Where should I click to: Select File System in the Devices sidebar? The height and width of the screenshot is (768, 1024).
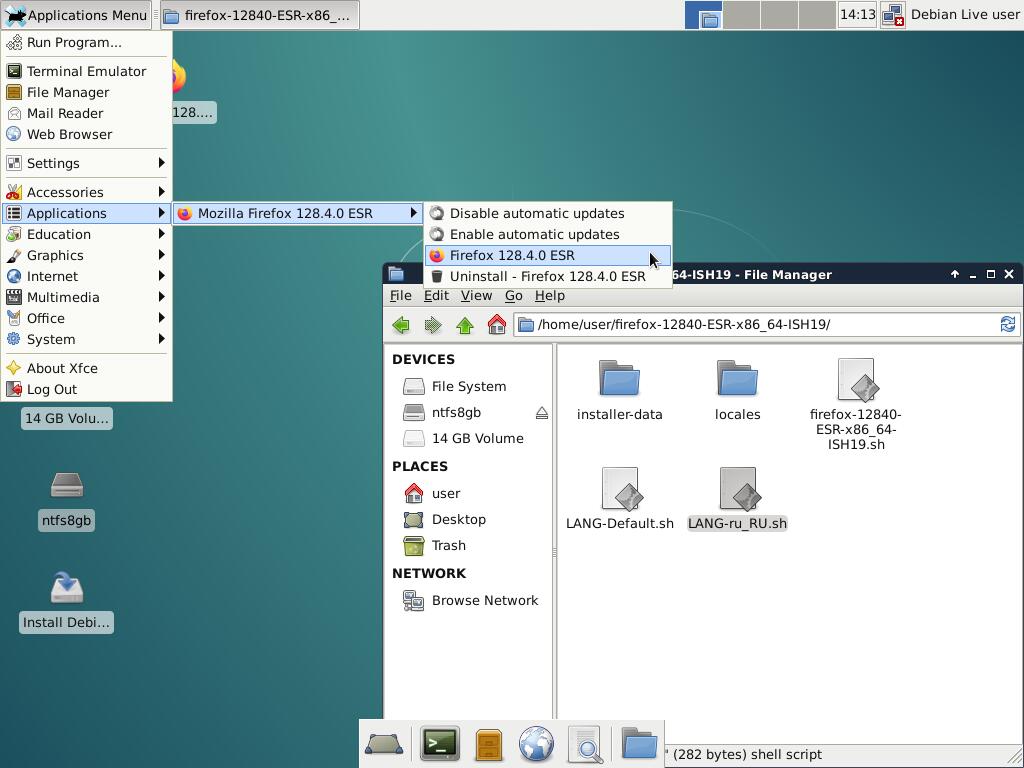click(x=469, y=387)
